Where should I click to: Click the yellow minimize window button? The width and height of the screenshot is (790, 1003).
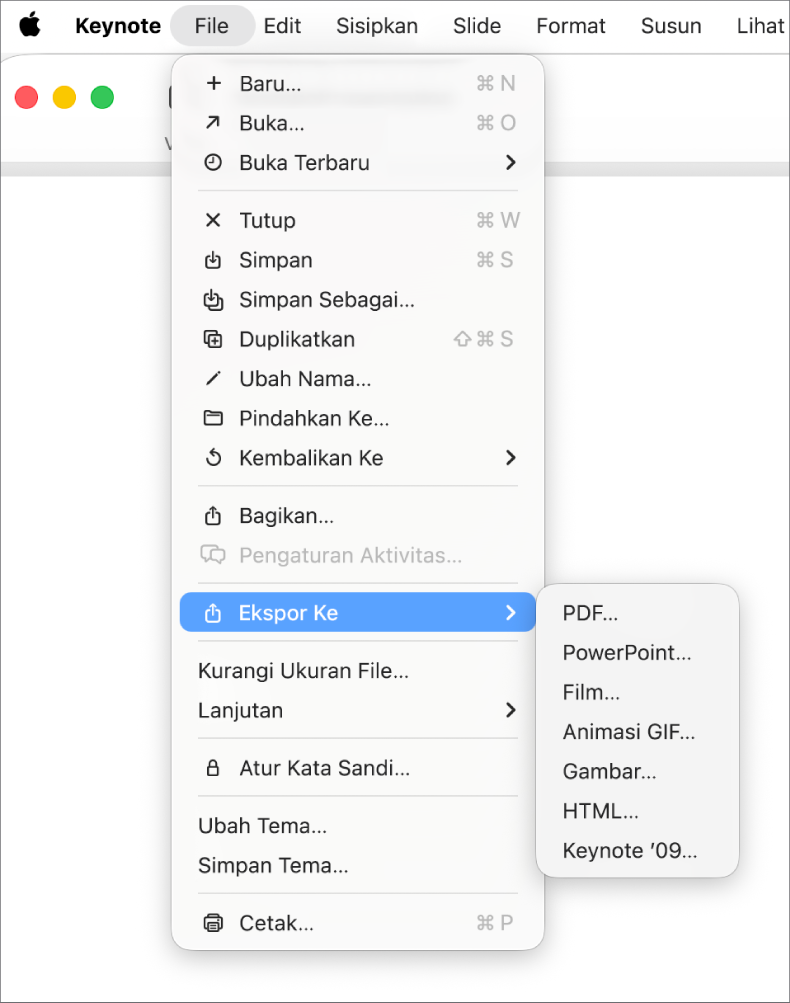tap(64, 97)
